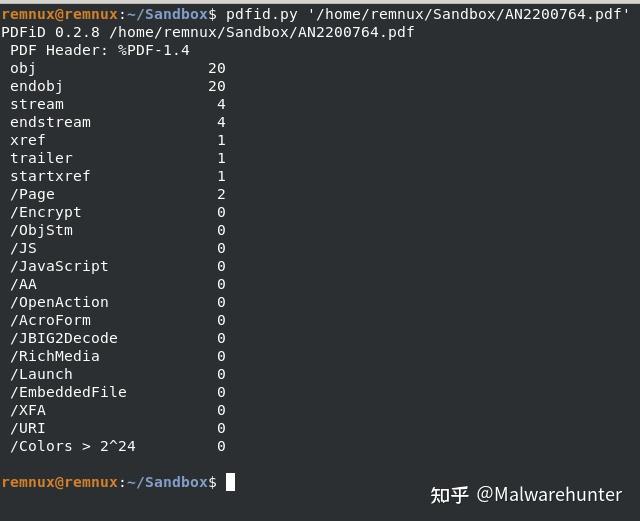Screen dimensions: 640x521
Task: Click the @Malwarehunter watermark text
Action: [549, 494]
